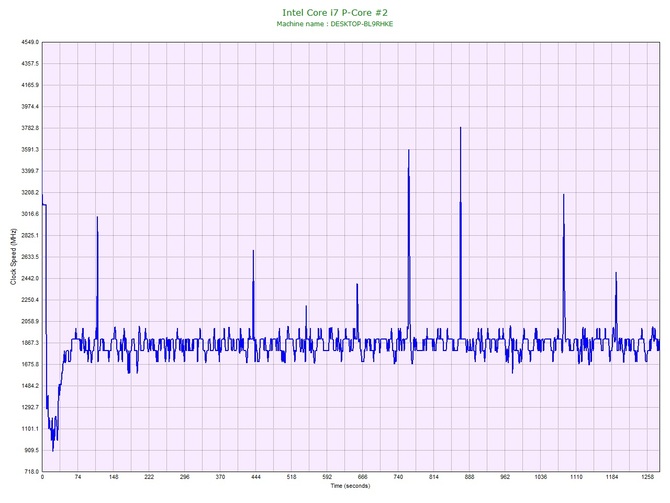Click the 740 tick on the time axis
Viewport: 670px width, 503px height.
(398, 477)
